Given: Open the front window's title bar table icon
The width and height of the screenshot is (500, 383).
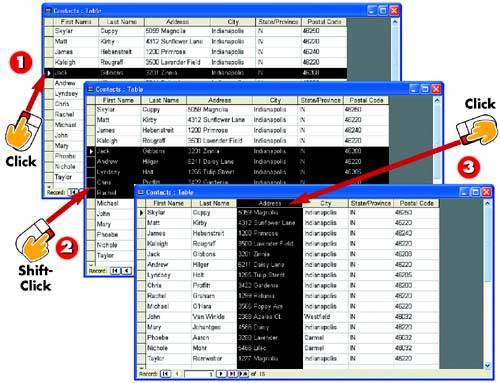Looking at the screenshot, I should pos(141,192).
